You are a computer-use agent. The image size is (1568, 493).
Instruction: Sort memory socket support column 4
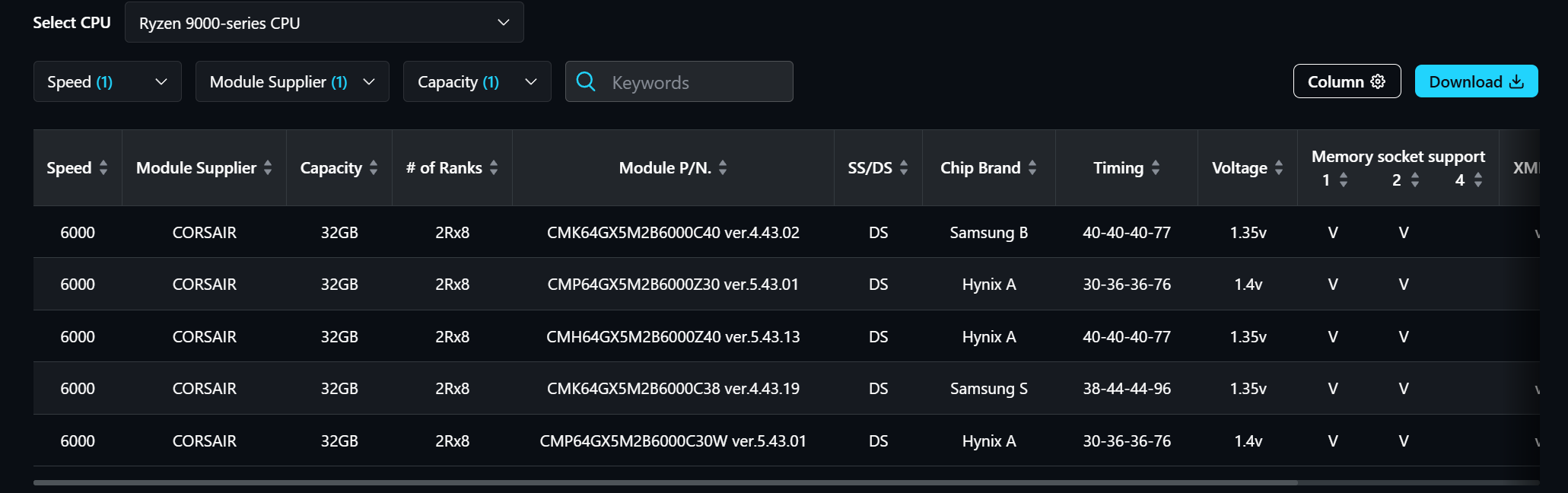point(1478,180)
